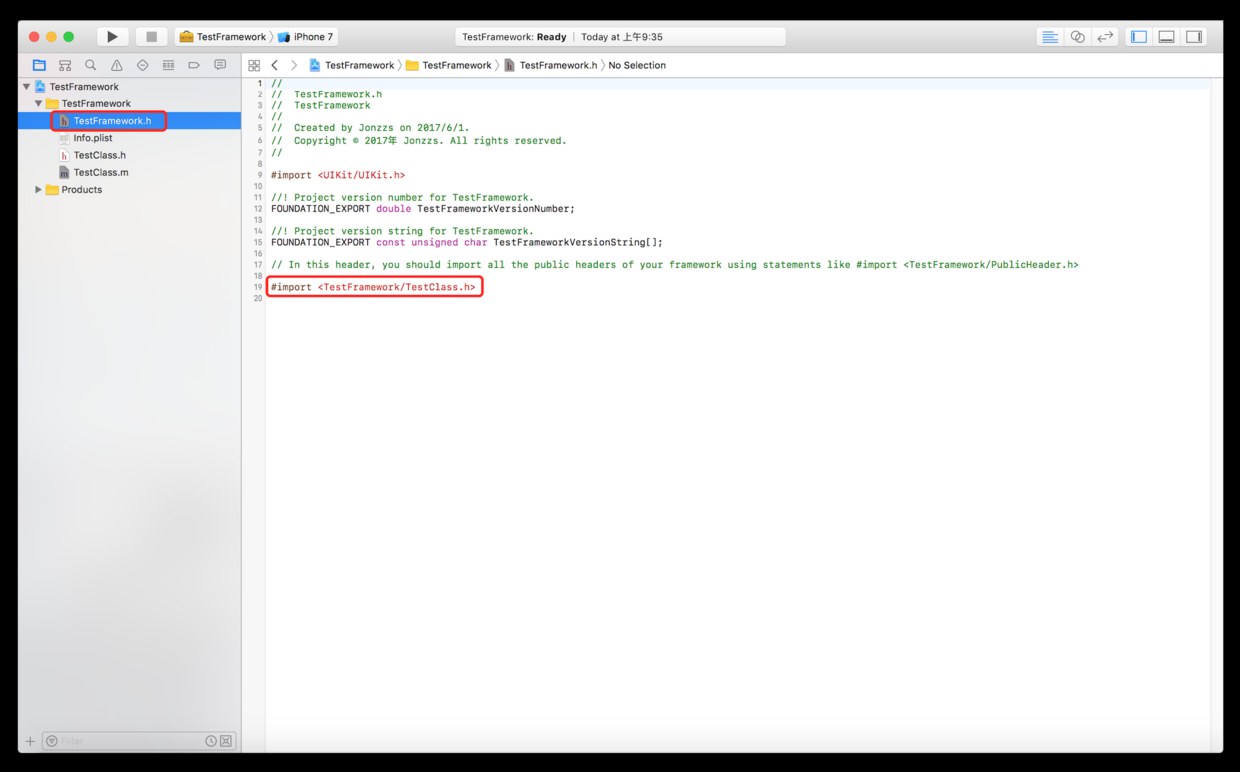Switch to the Version editor
1240x772 pixels.
coord(1105,37)
